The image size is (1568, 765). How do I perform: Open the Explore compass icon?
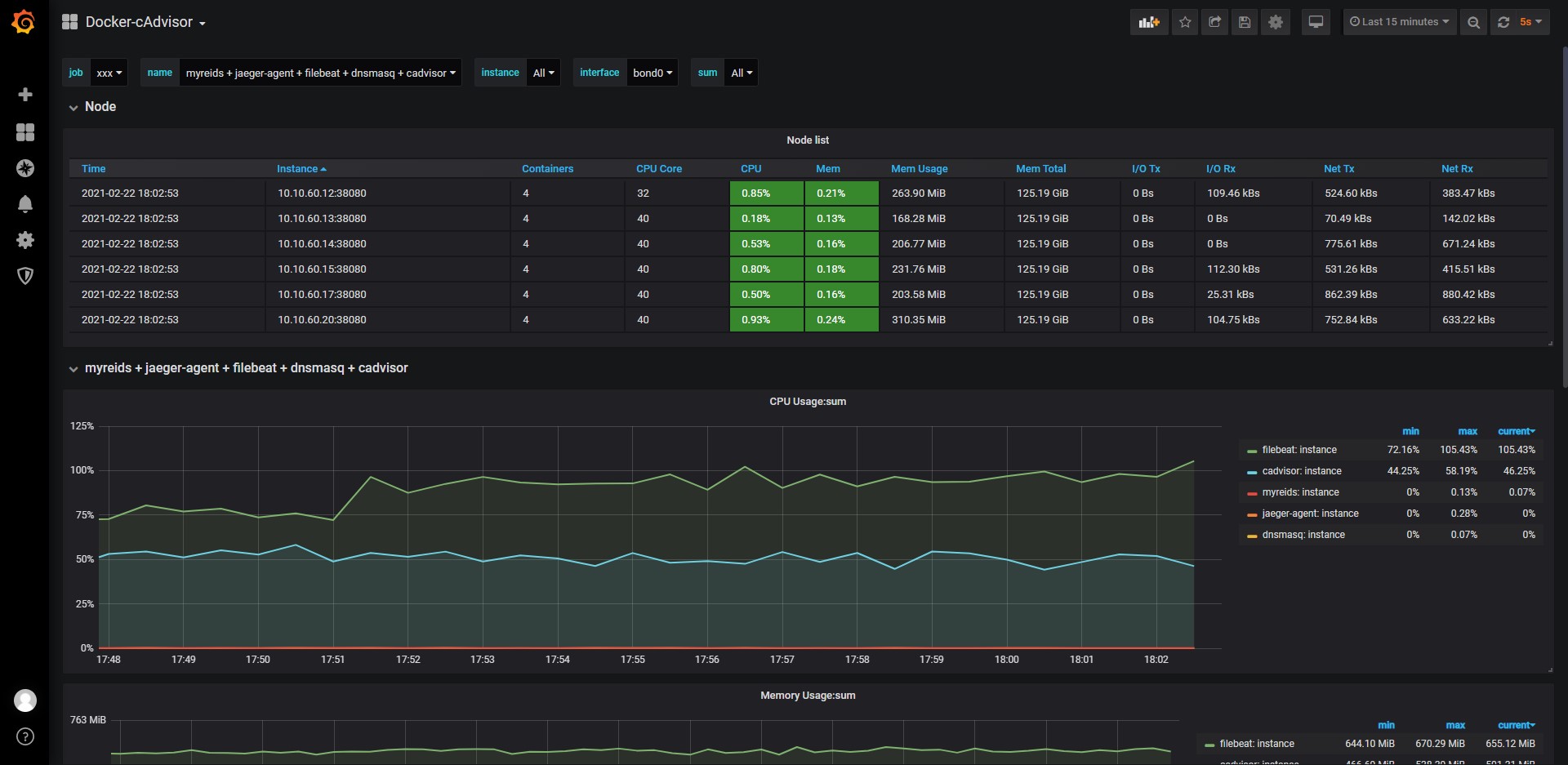pyautogui.click(x=25, y=168)
